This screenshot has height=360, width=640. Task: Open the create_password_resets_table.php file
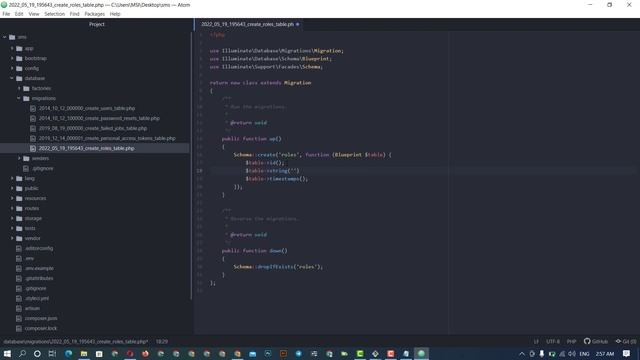pyautogui.click(x=99, y=118)
